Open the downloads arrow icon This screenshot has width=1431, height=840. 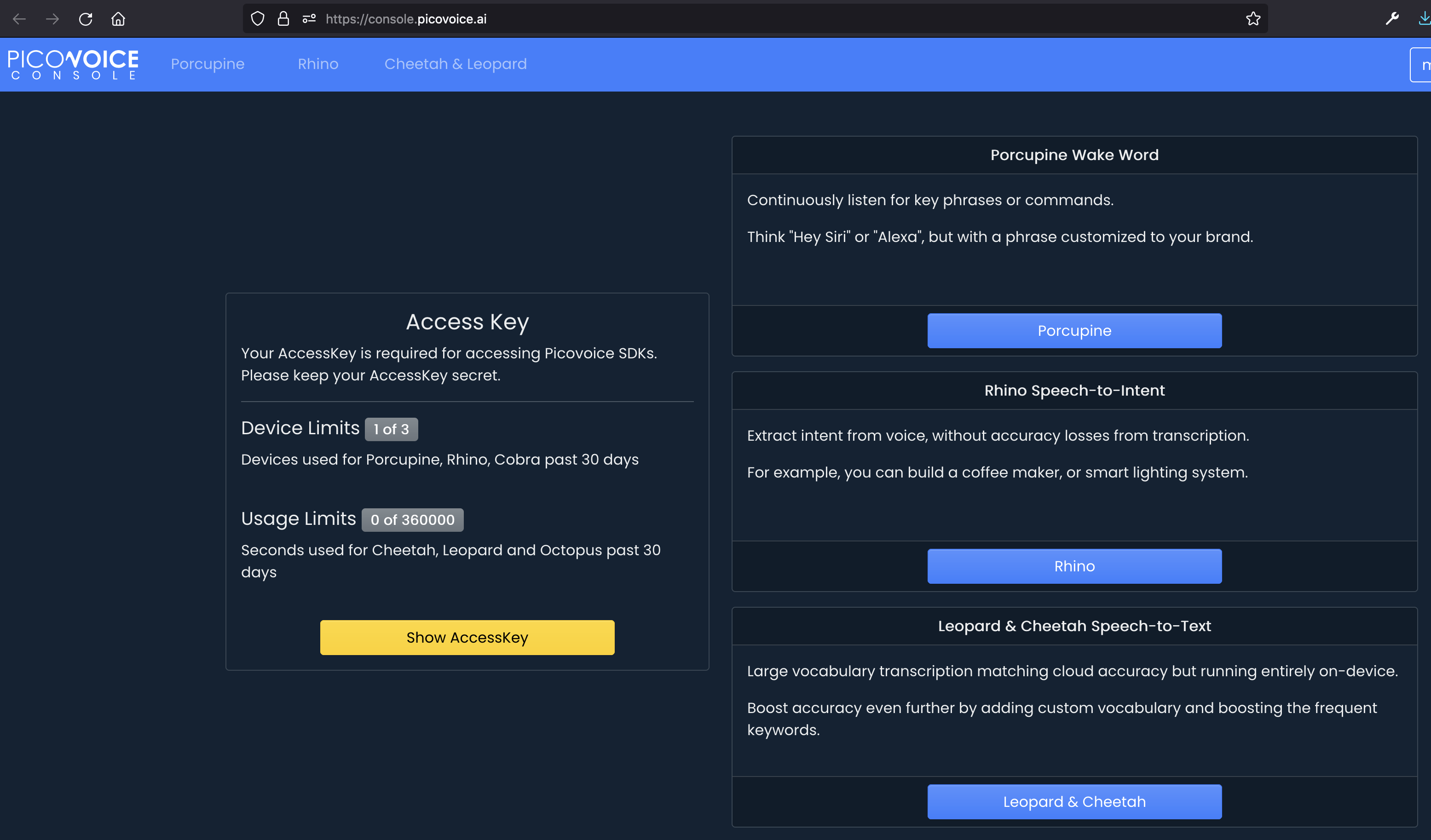point(1424,19)
